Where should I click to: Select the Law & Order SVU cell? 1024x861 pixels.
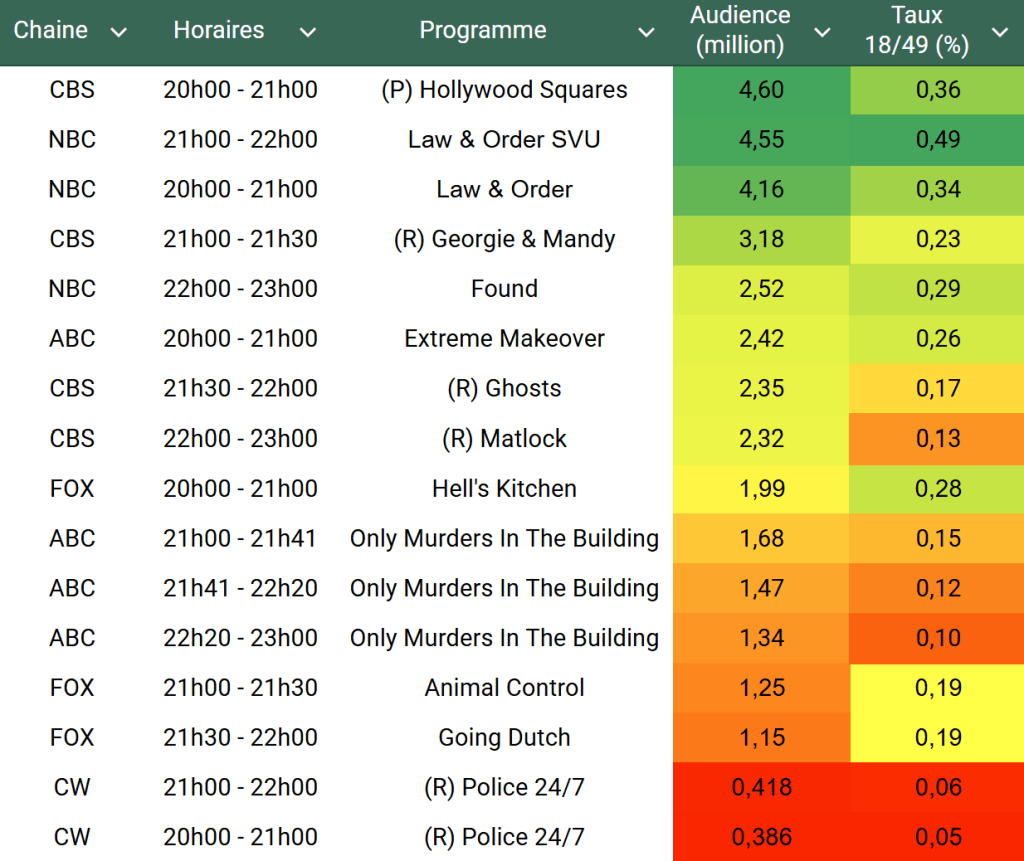(504, 140)
